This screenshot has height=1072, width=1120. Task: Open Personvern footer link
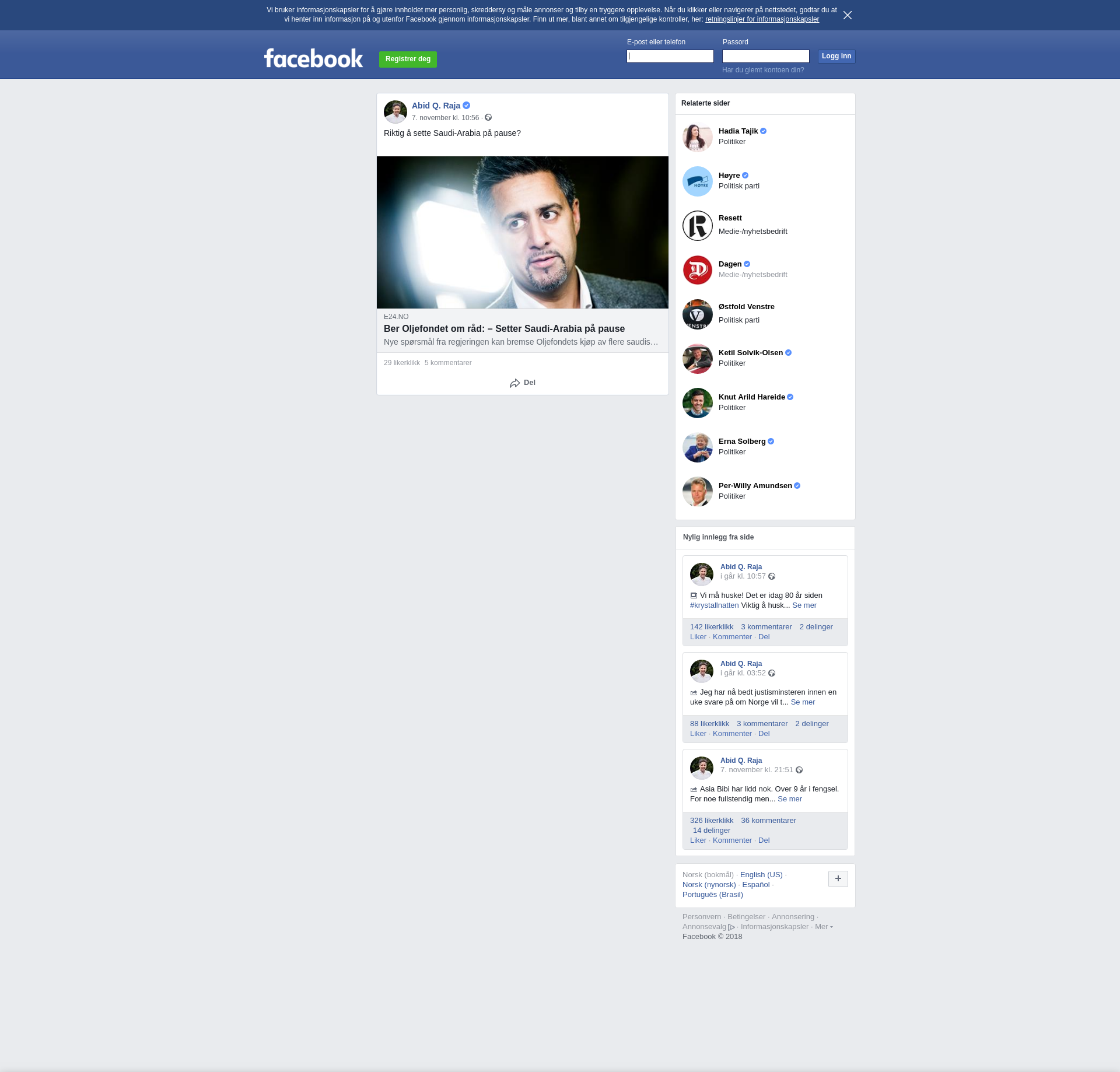(702, 917)
